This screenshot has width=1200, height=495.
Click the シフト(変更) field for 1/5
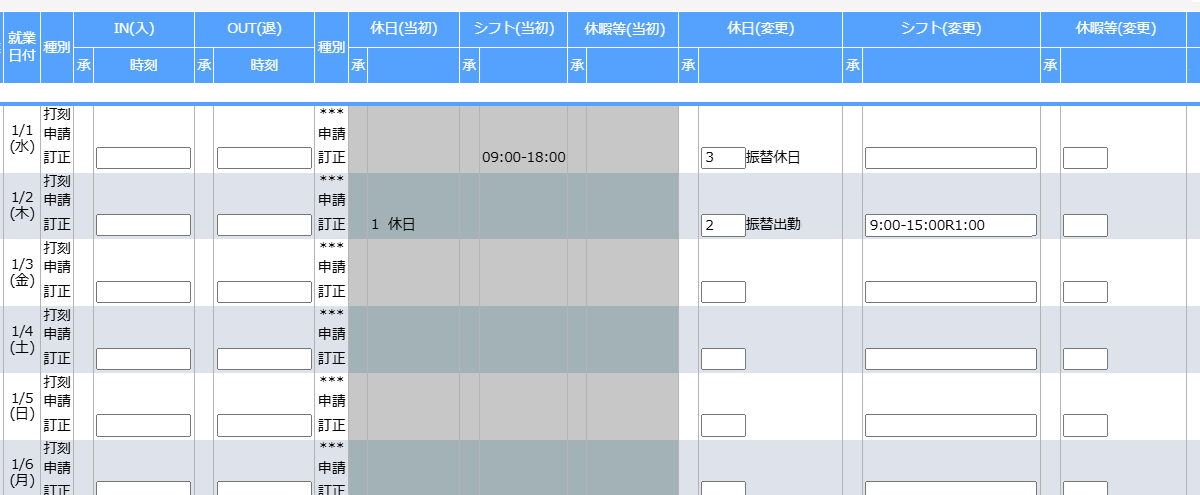click(x=950, y=426)
